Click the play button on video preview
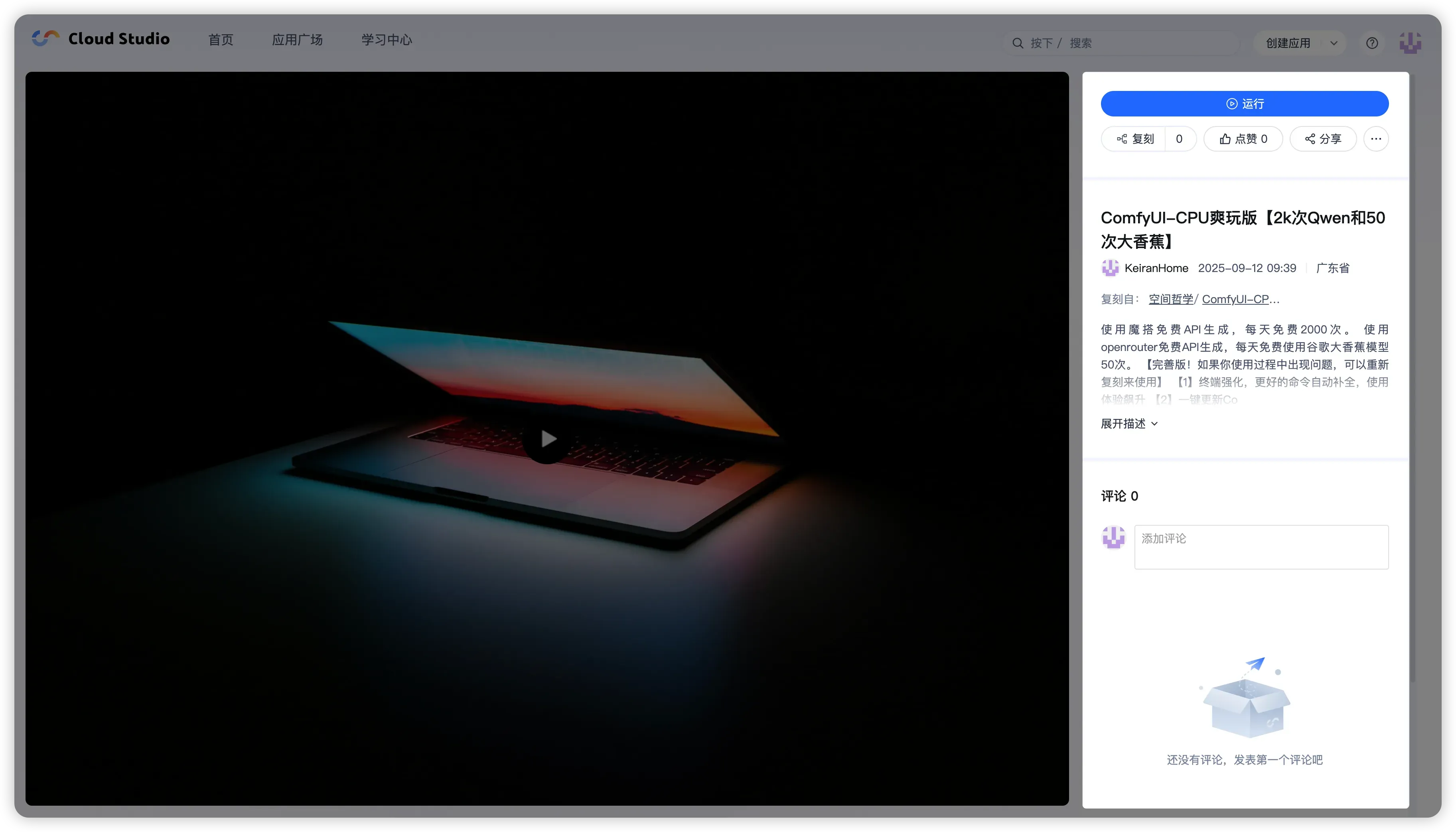The image size is (1456, 832). click(x=547, y=439)
